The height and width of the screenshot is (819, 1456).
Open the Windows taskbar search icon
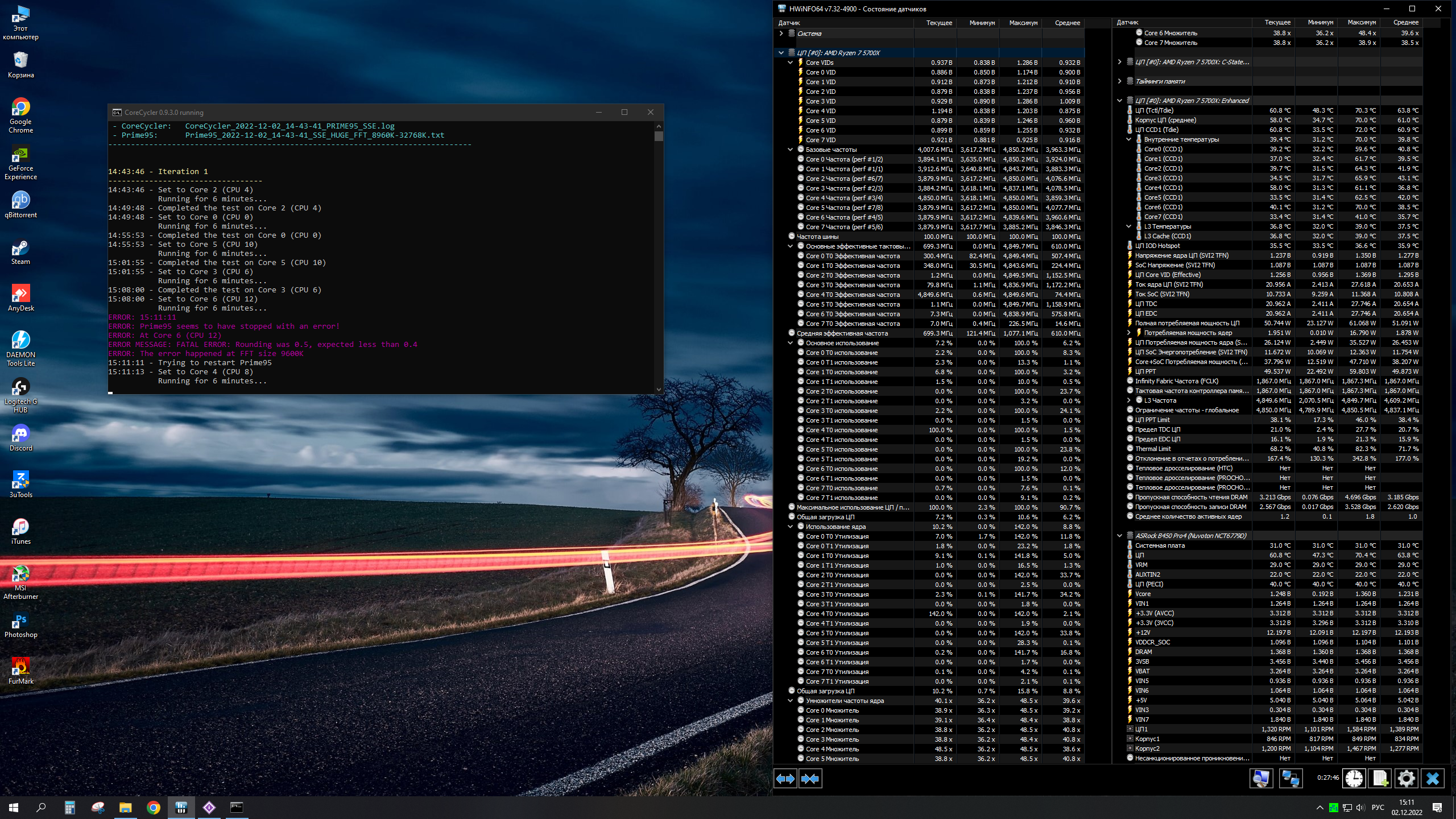click(41, 807)
